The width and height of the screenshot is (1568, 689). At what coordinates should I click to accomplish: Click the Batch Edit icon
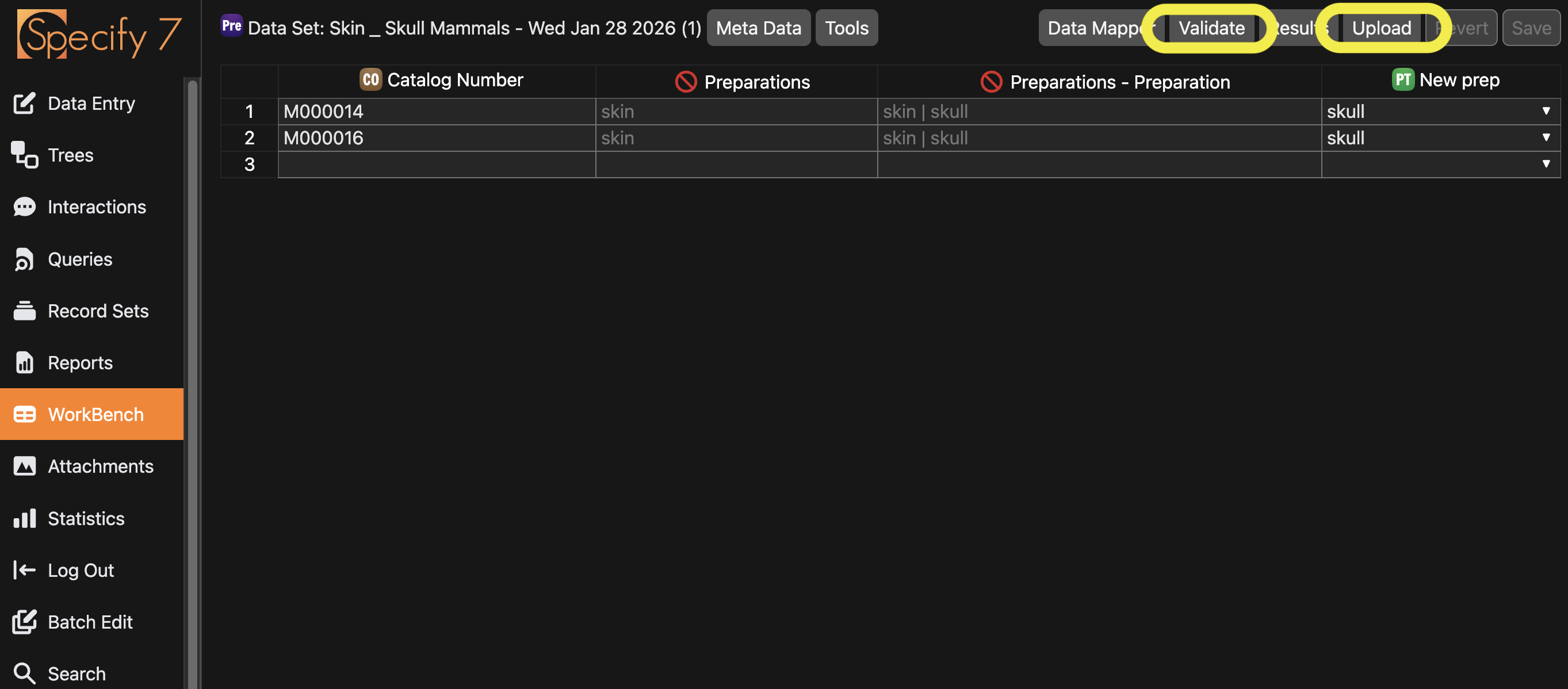click(24, 622)
